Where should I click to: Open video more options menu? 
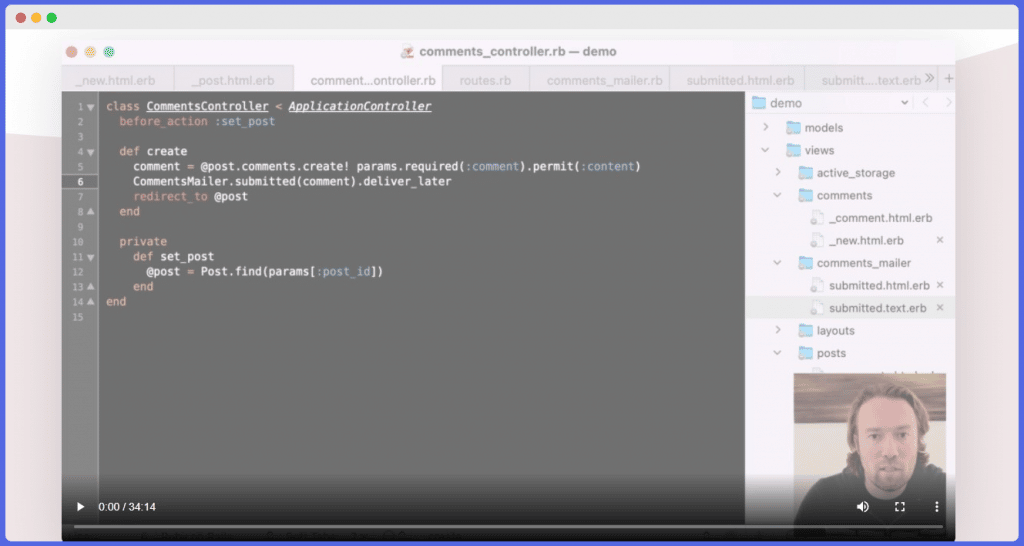(x=936, y=507)
